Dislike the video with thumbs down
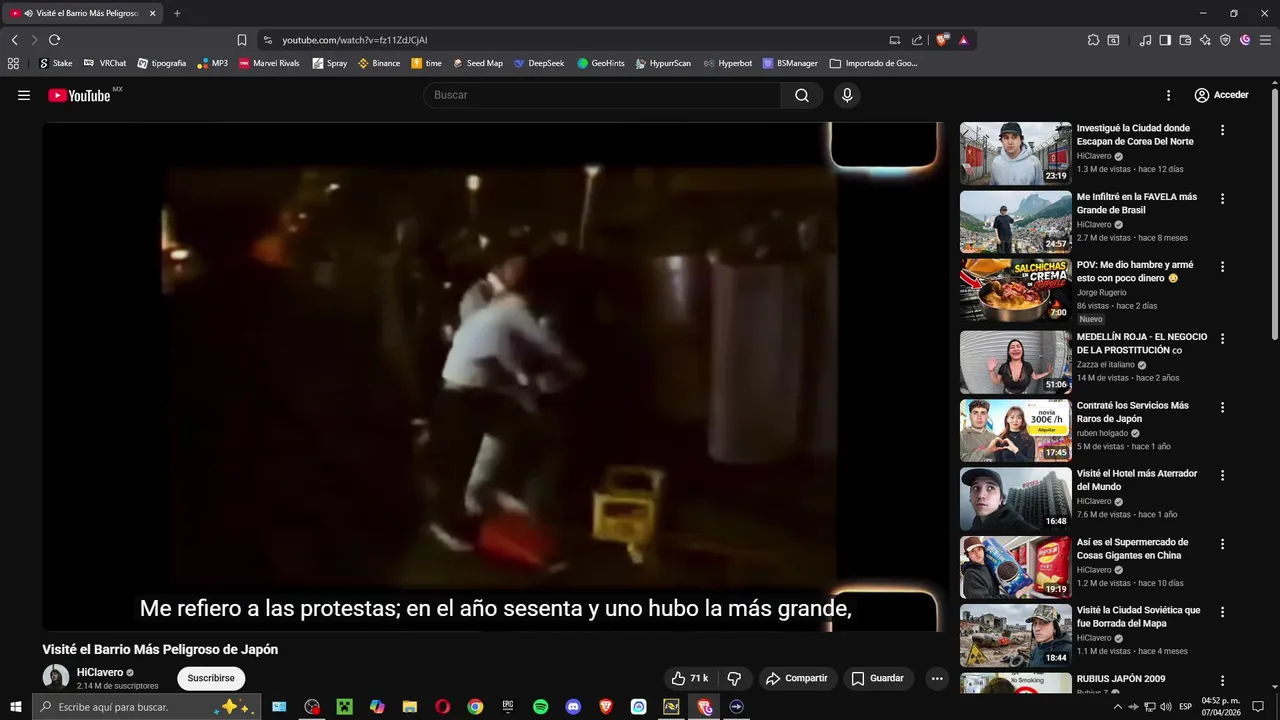The width and height of the screenshot is (1280, 720). [x=734, y=678]
